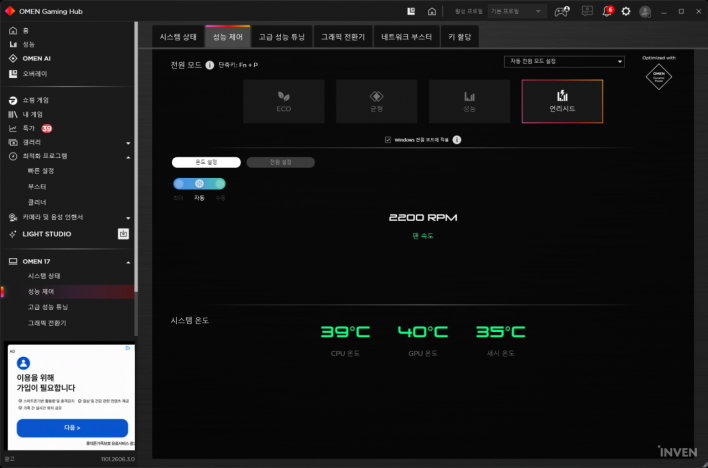Image resolution: width=708 pixels, height=468 pixels.
Task: Open 특가 deals with 39 badge
Action: 30,128
